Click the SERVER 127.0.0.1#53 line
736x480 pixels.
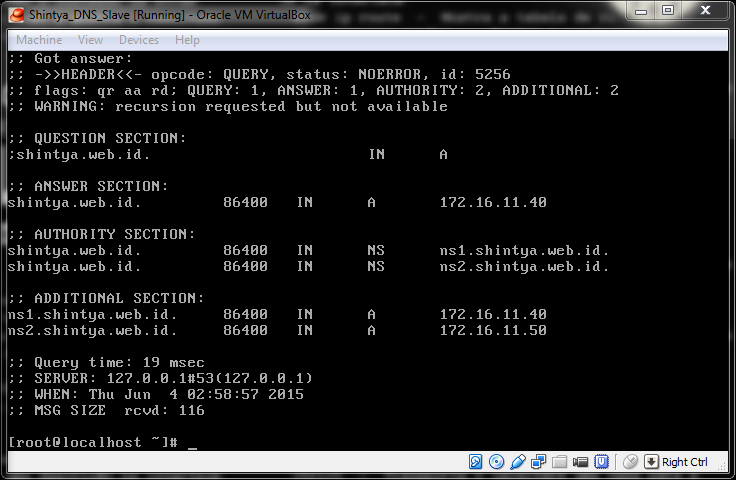(x=160, y=378)
